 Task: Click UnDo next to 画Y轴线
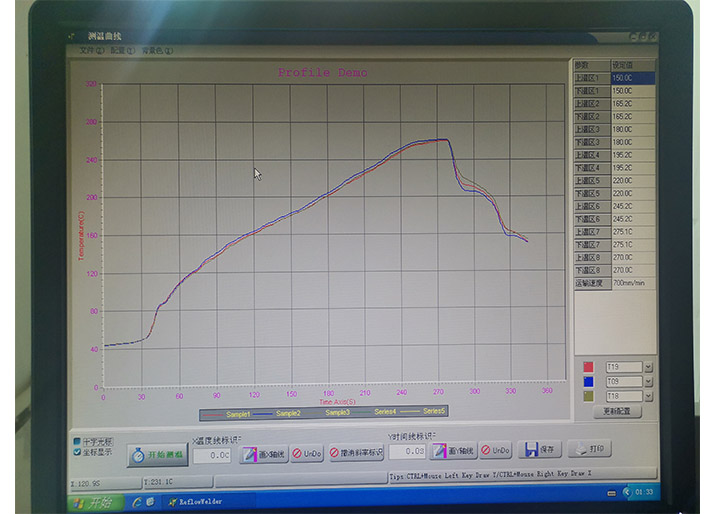pos(496,451)
